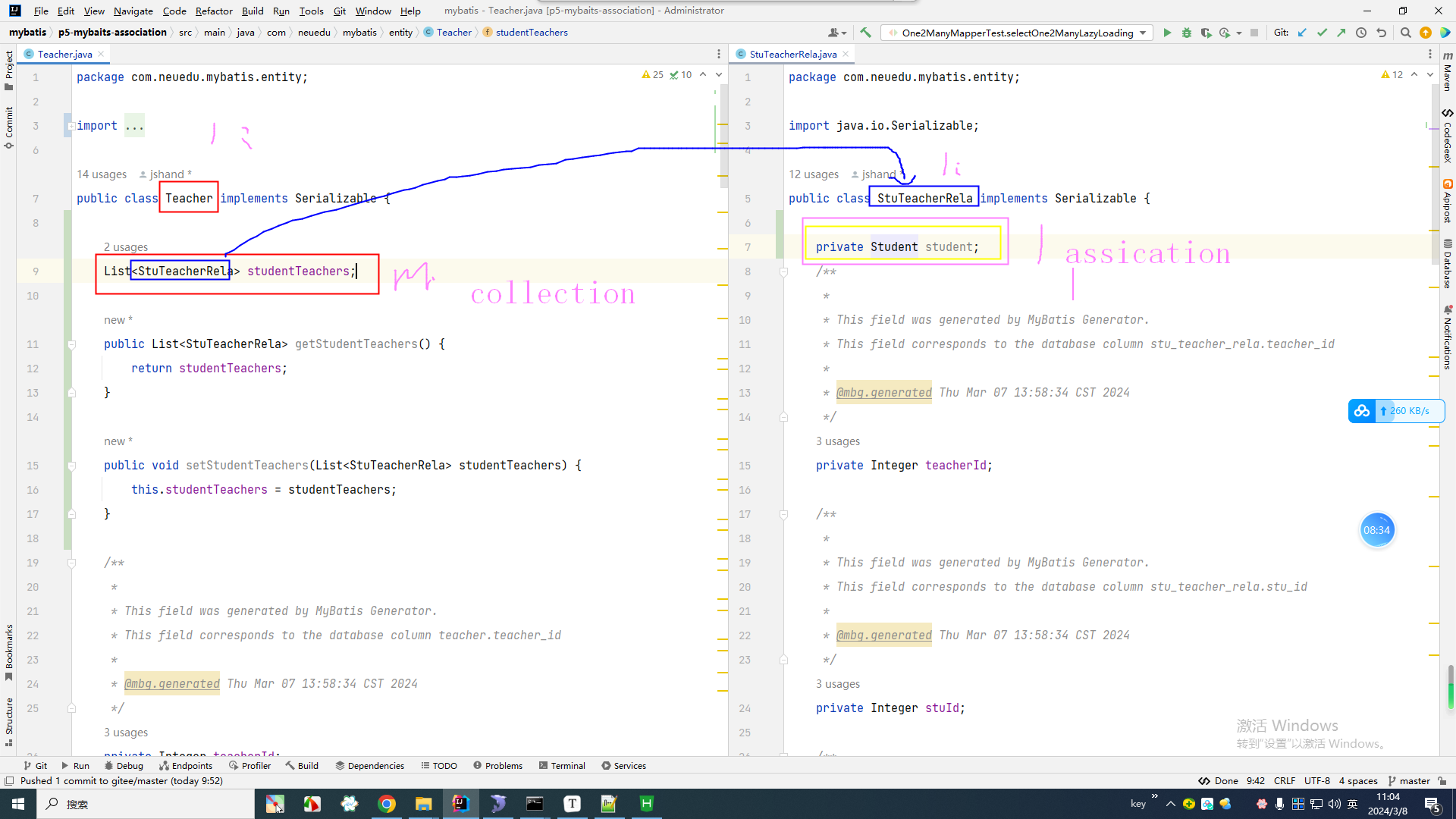The width and height of the screenshot is (1456, 819).
Task: Rollback changes with the undo arrow icon
Action: [1381, 33]
